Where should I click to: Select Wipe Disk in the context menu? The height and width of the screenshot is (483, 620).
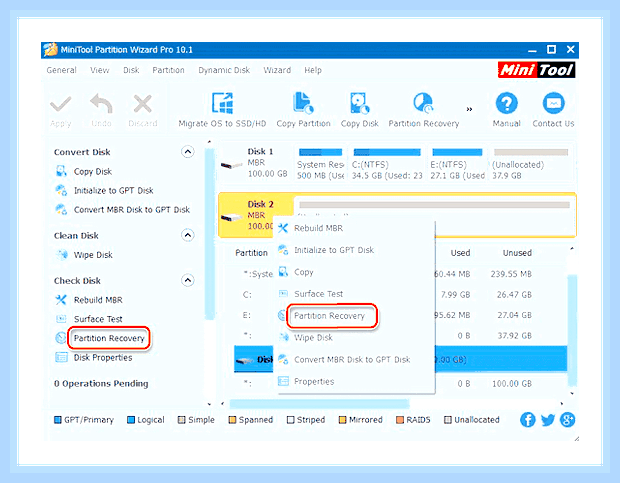coord(313,338)
